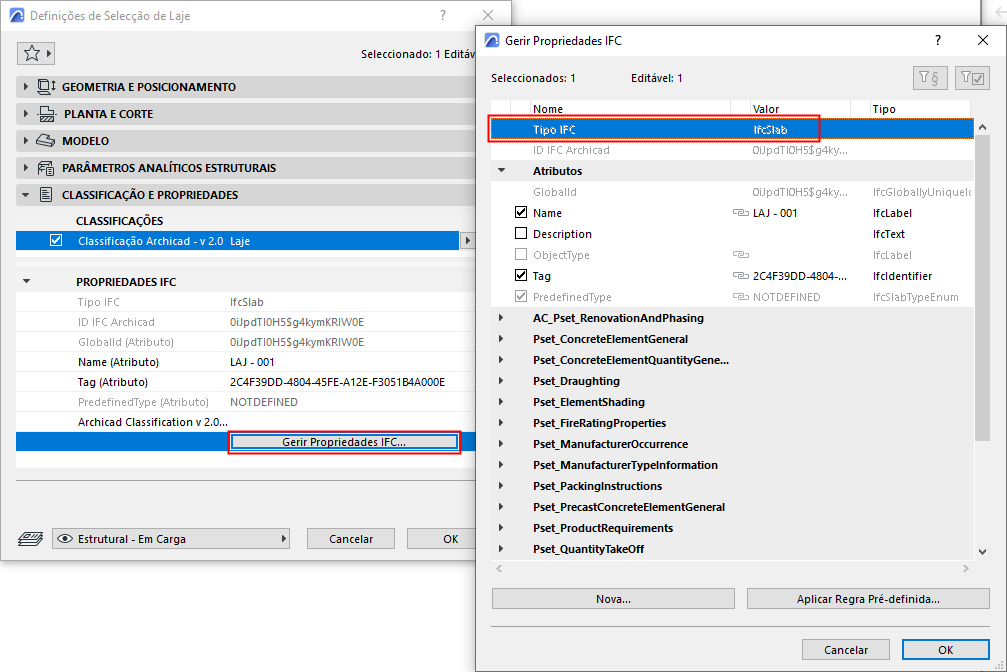Collapse the Propriedades IFC group arrow

(26, 281)
